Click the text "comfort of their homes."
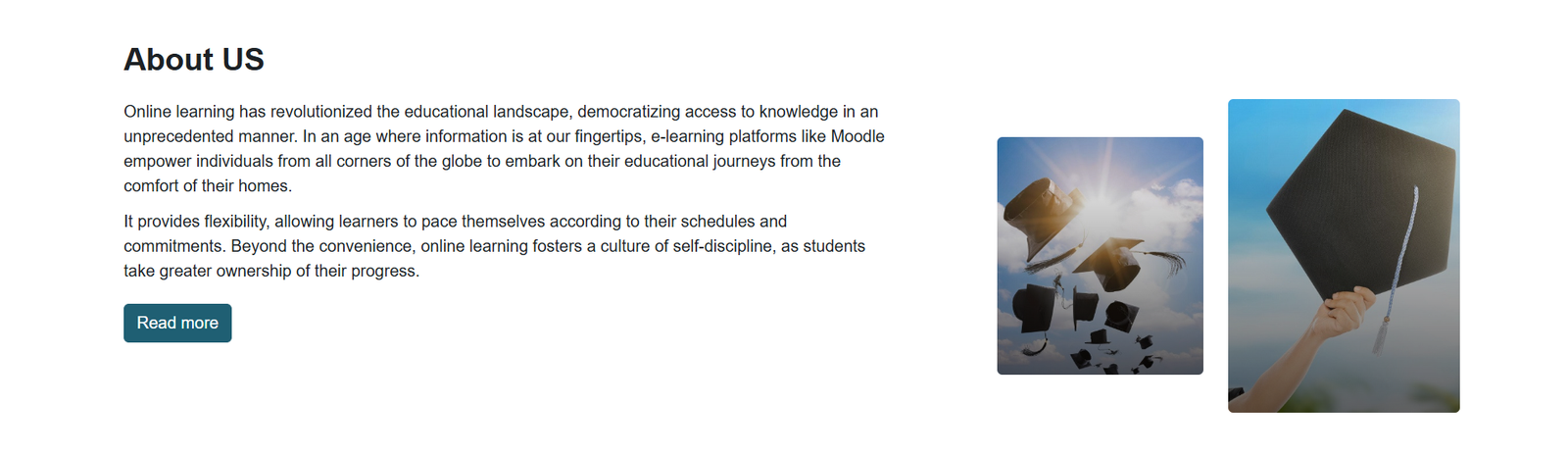Image resolution: width=1568 pixels, height=454 pixels. pyautogui.click(x=208, y=186)
